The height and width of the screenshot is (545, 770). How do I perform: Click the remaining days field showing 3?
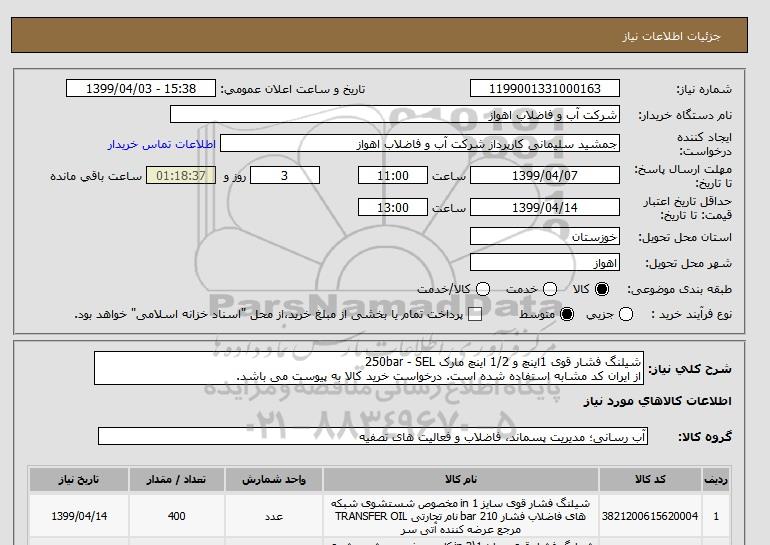pyautogui.click(x=285, y=176)
